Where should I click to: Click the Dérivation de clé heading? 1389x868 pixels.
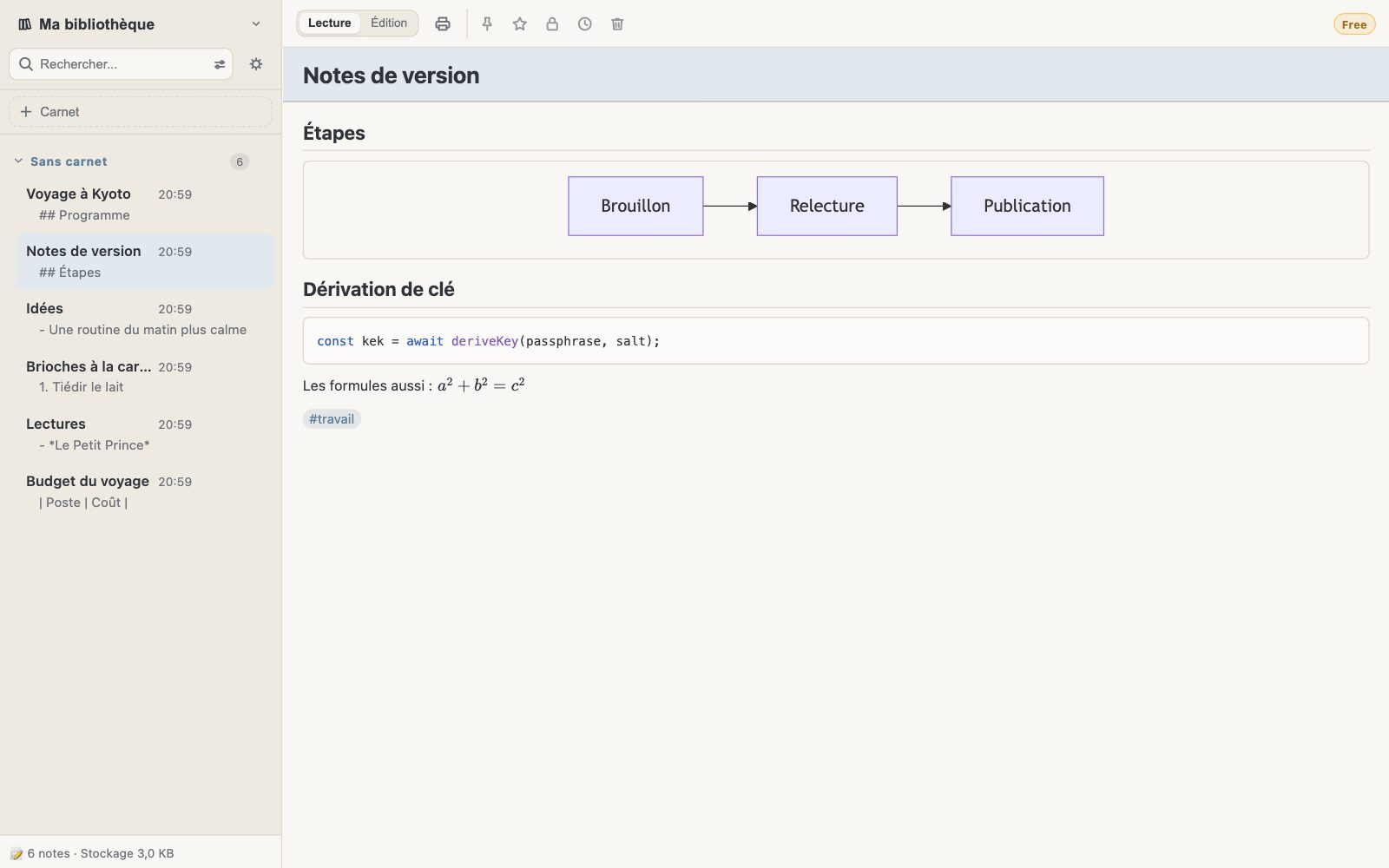pyautogui.click(x=379, y=289)
